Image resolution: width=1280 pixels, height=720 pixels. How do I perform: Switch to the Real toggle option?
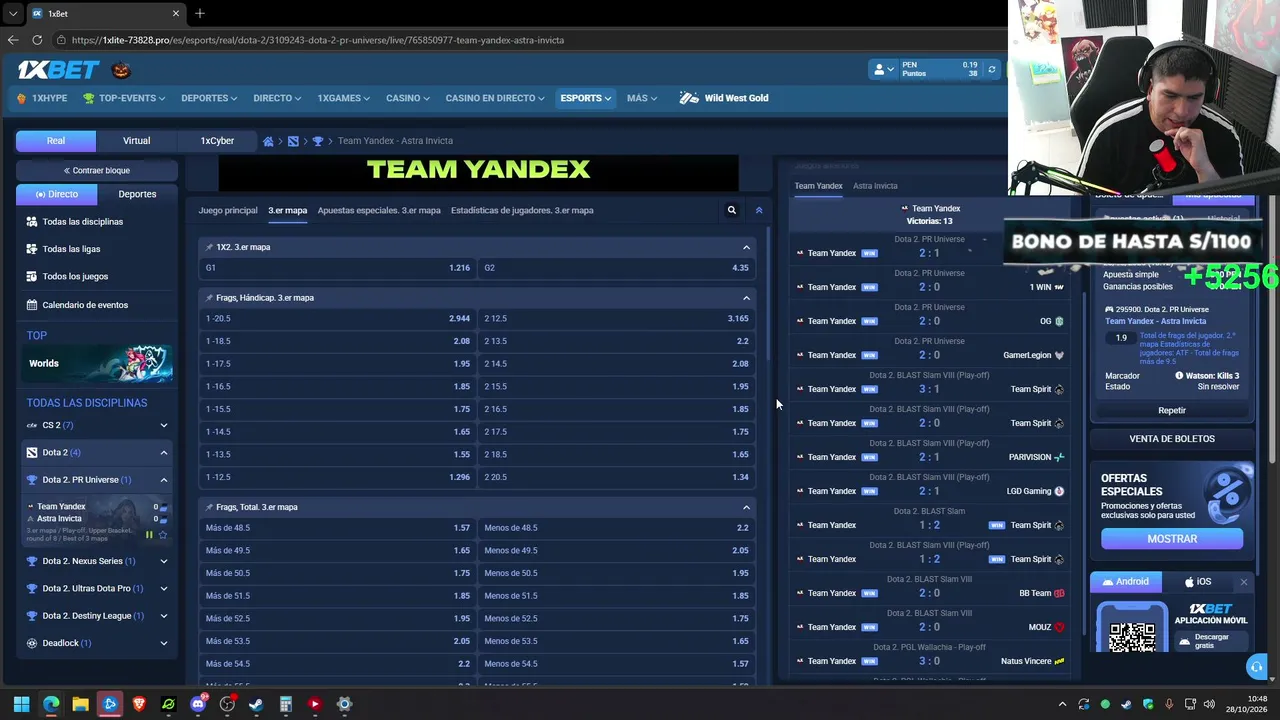click(x=56, y=141)
